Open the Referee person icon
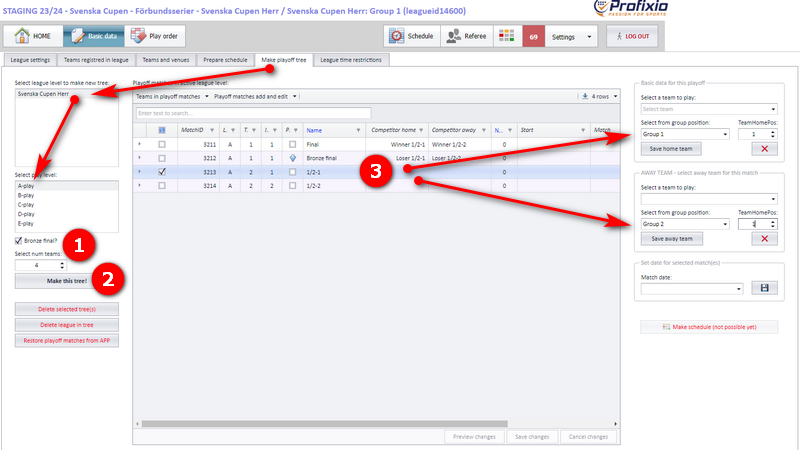Viewport: 800px width, 450px height. click(453, 36)
